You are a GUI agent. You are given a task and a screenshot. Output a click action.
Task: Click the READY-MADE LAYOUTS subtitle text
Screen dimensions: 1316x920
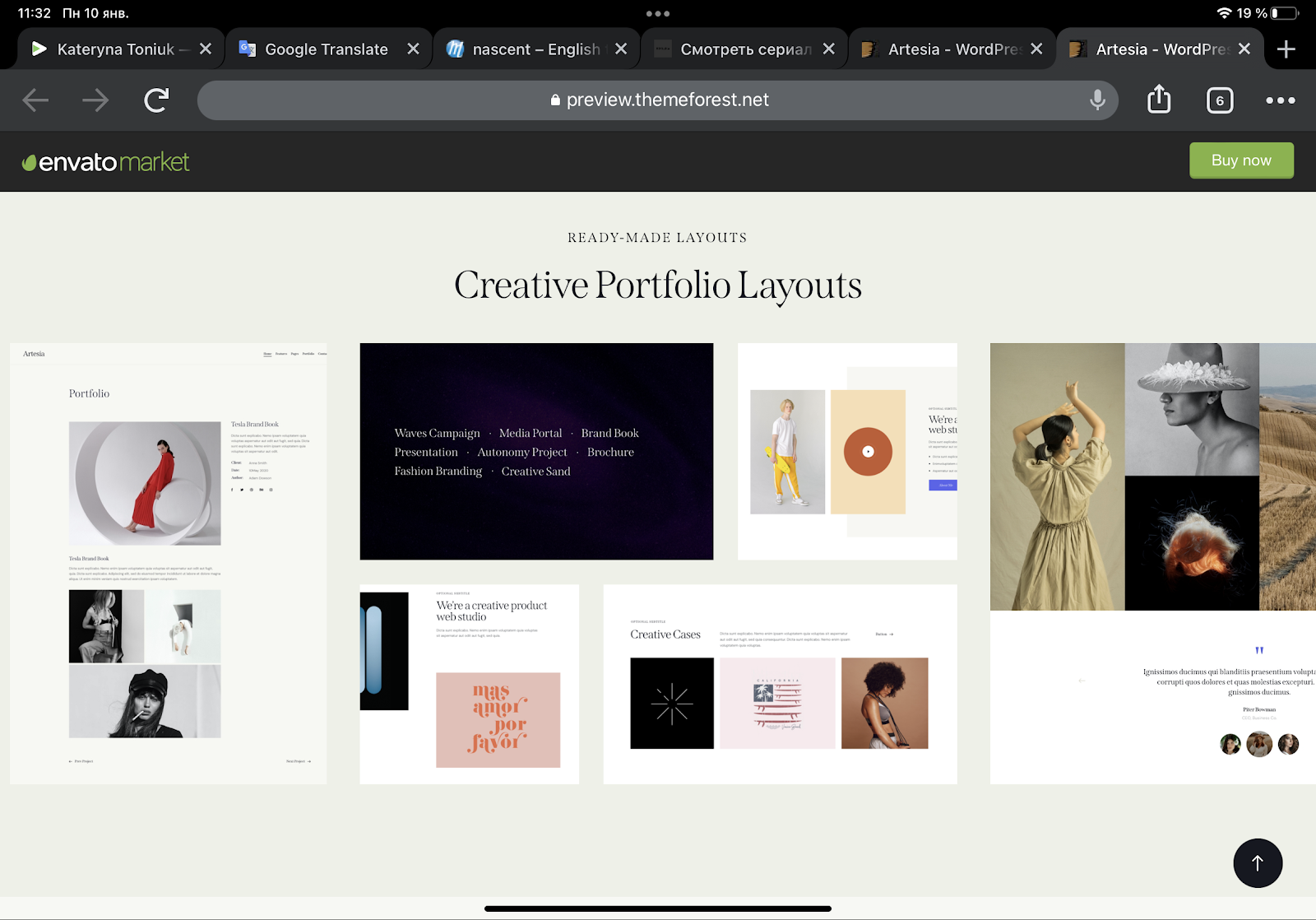657,238
